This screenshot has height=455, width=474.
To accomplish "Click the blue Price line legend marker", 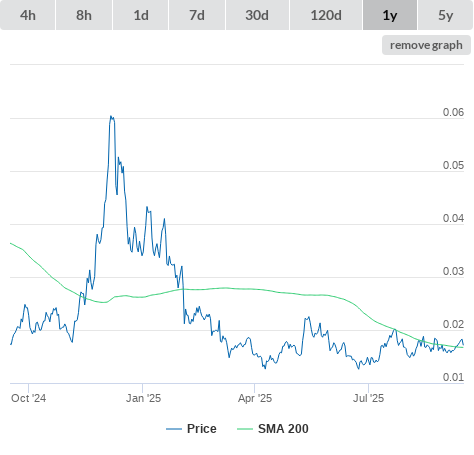I will pos(174,429).
